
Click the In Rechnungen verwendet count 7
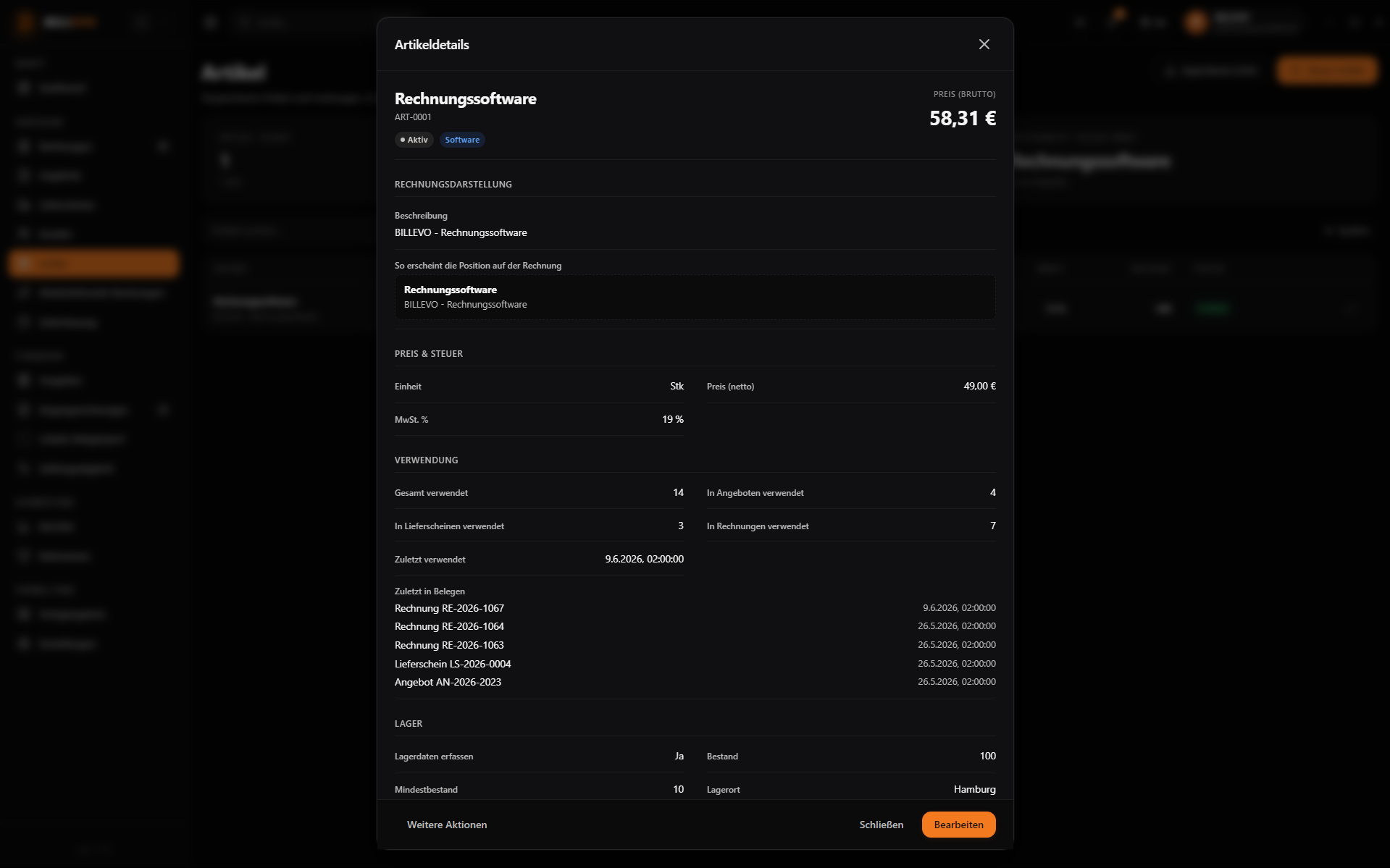coord(992,526)
